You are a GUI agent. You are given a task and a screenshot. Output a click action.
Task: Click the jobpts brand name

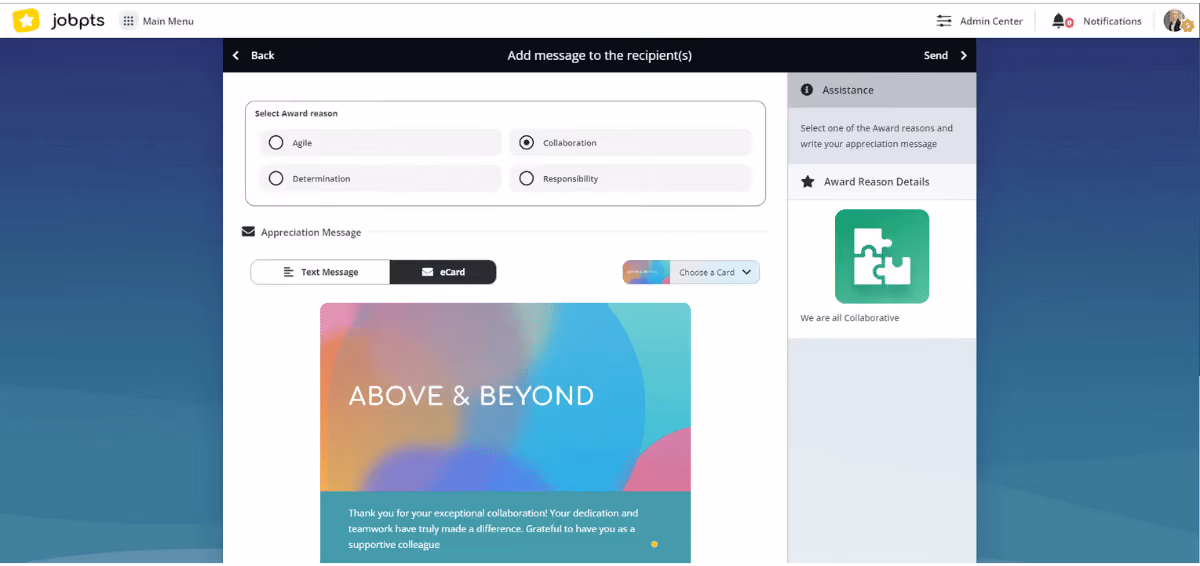tap(77, 20)
